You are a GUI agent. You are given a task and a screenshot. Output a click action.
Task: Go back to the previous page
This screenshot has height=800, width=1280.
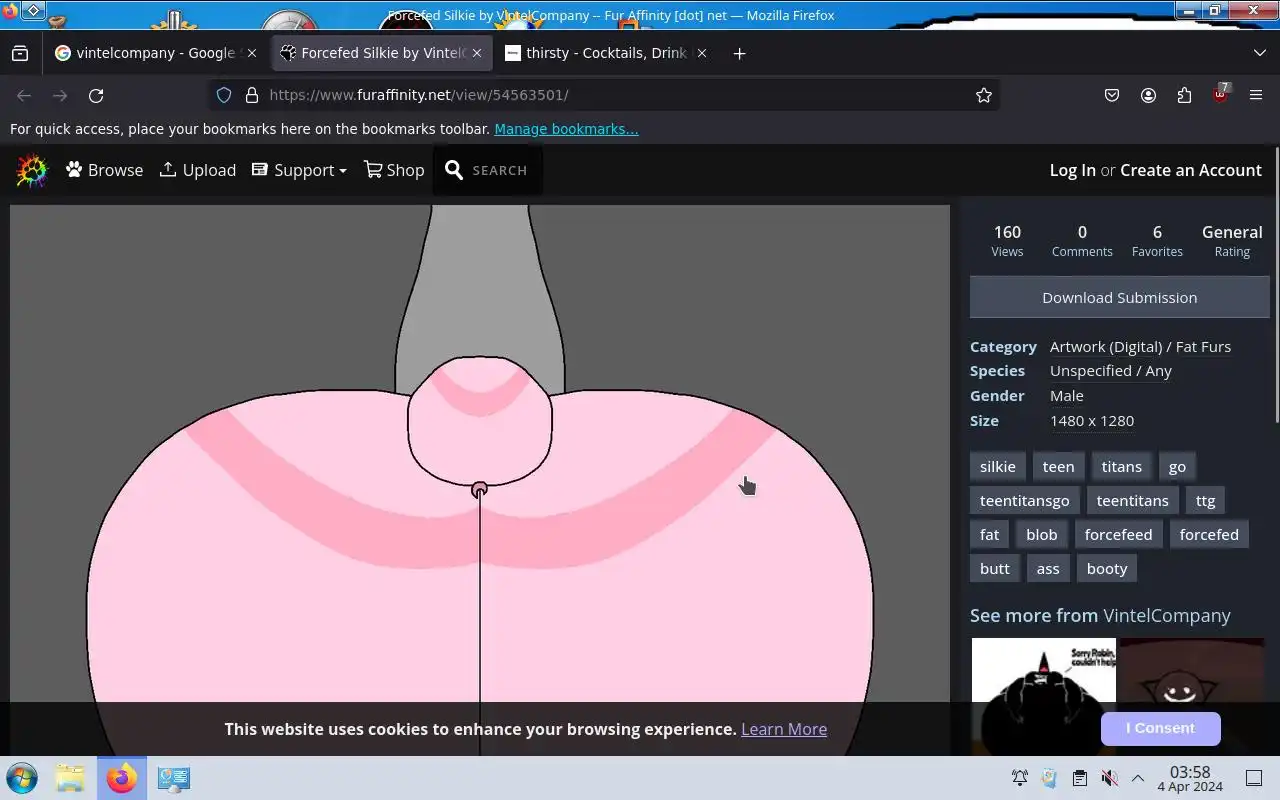(x=24, y=95)
